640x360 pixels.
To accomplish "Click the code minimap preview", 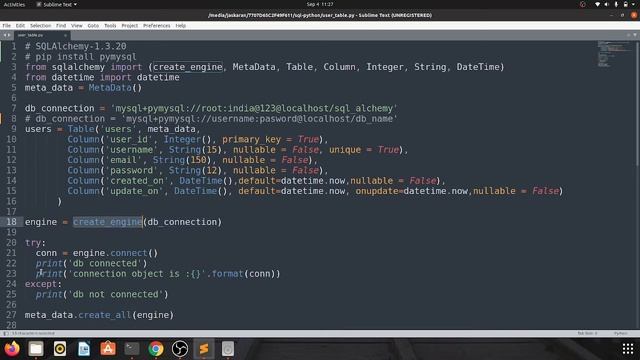I will [614, 54].
